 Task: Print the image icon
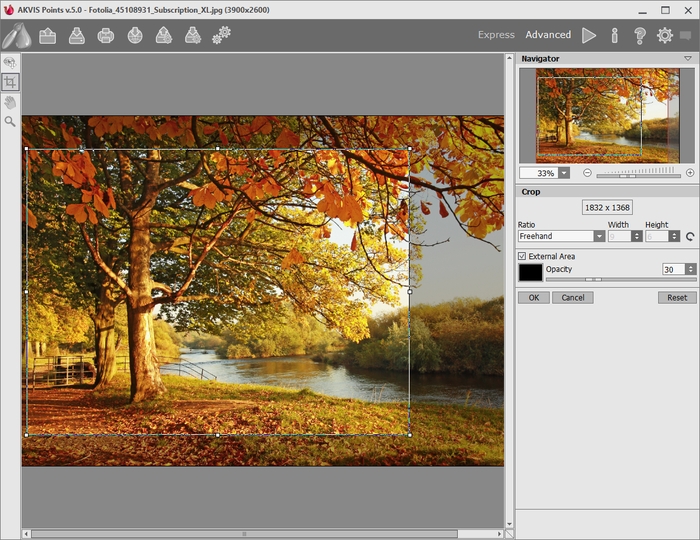(x=106, y=36)
